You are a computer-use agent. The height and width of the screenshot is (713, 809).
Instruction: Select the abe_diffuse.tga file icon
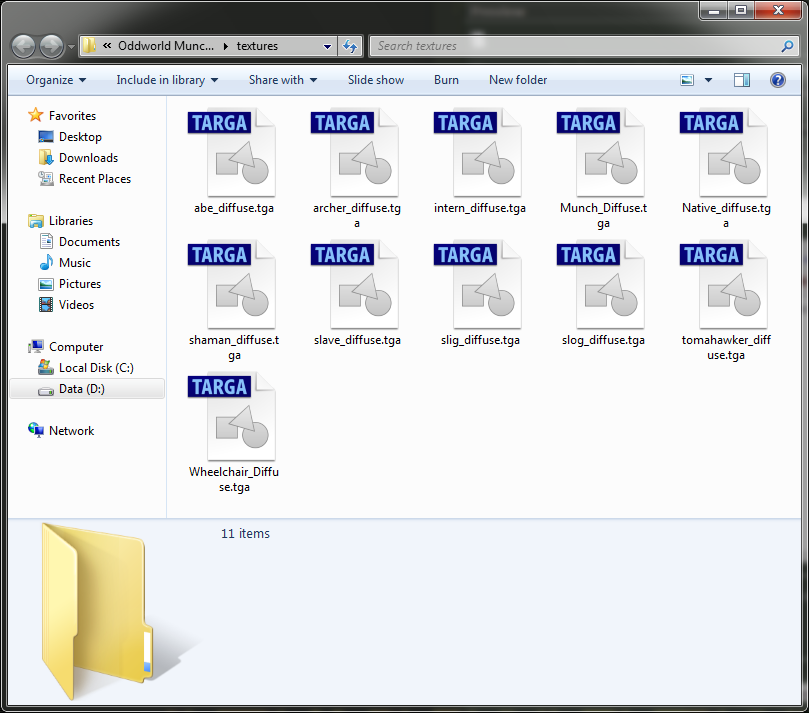click(233, 153)
